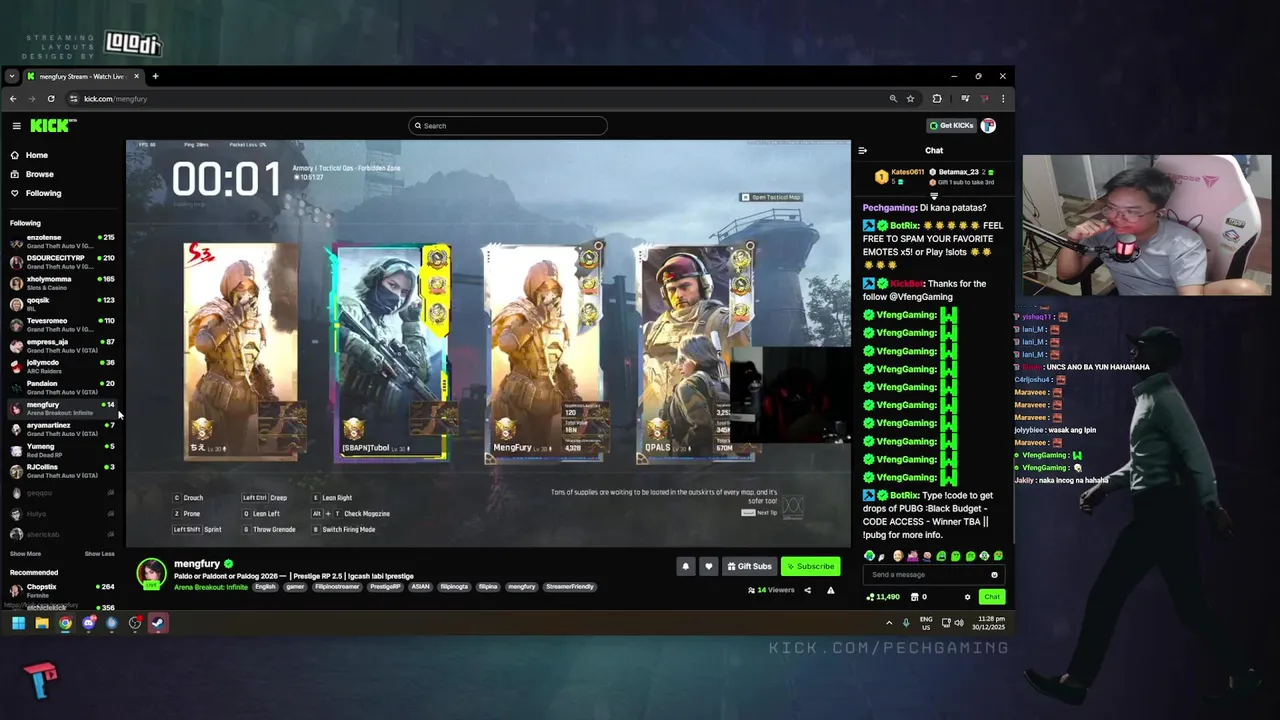Select aryamartinez channel in sidebar
1280x720 pixels.
[x=62, y=429]
